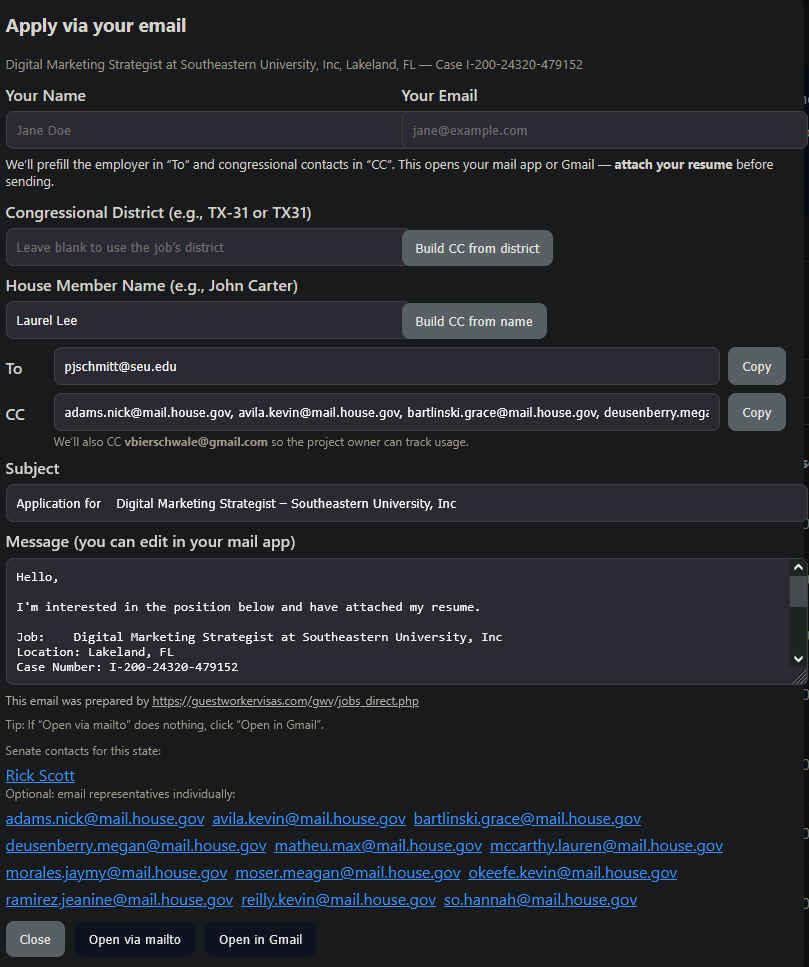This screenshot has height=967, width=809.
Task: Click the CC addresses field
Action: (387, 412)
